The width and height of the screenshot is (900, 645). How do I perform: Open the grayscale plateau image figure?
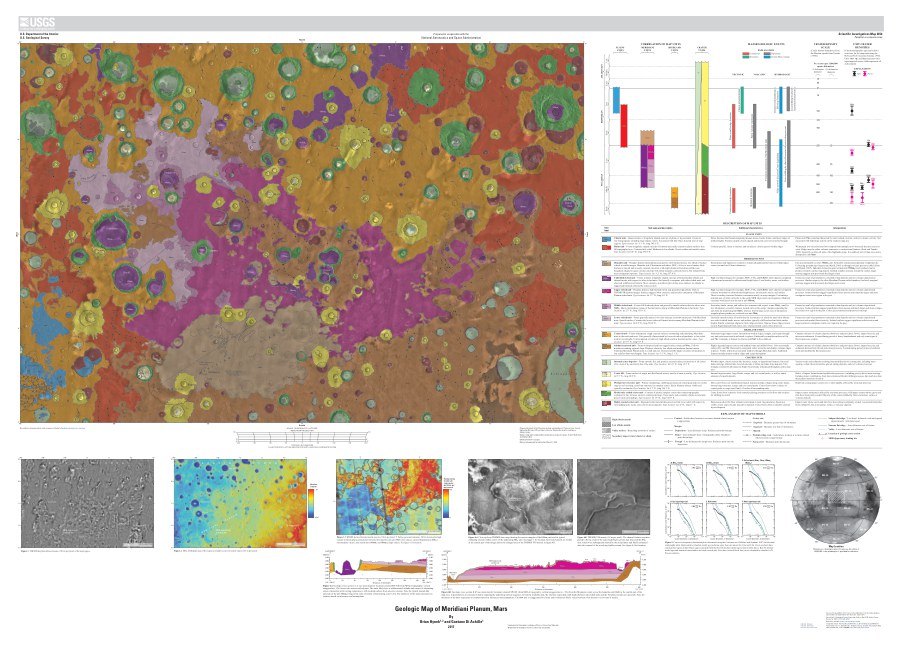(x=520, y=497)
